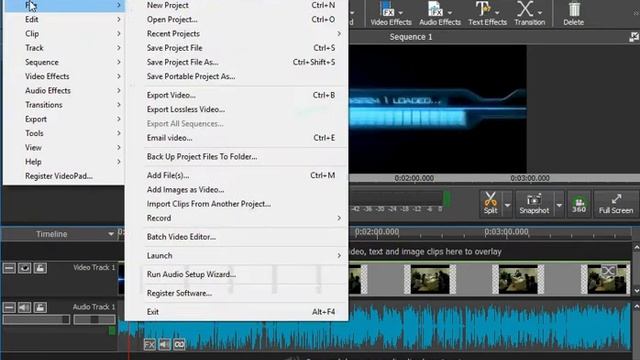Click the speaker icon on audio clip
This screenshot has height=360, width=640.
(164, 344)
